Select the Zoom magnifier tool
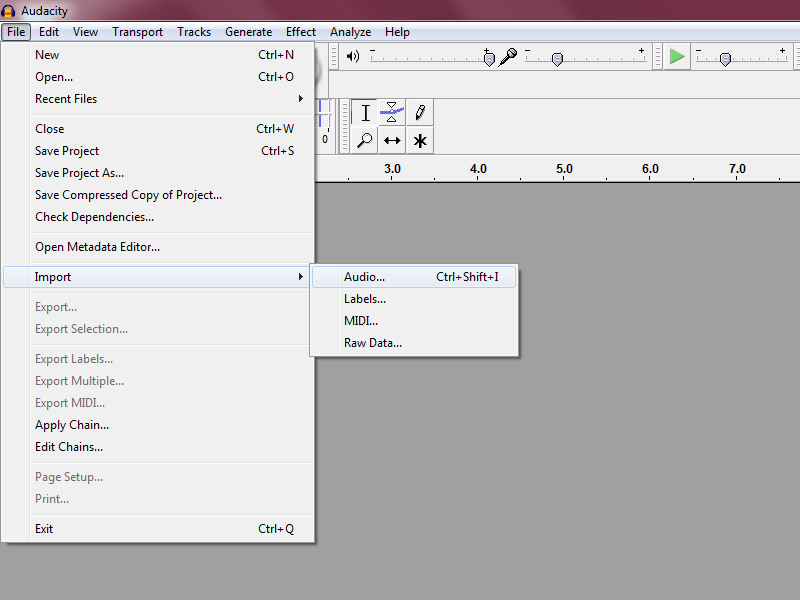 click(365, 140)
